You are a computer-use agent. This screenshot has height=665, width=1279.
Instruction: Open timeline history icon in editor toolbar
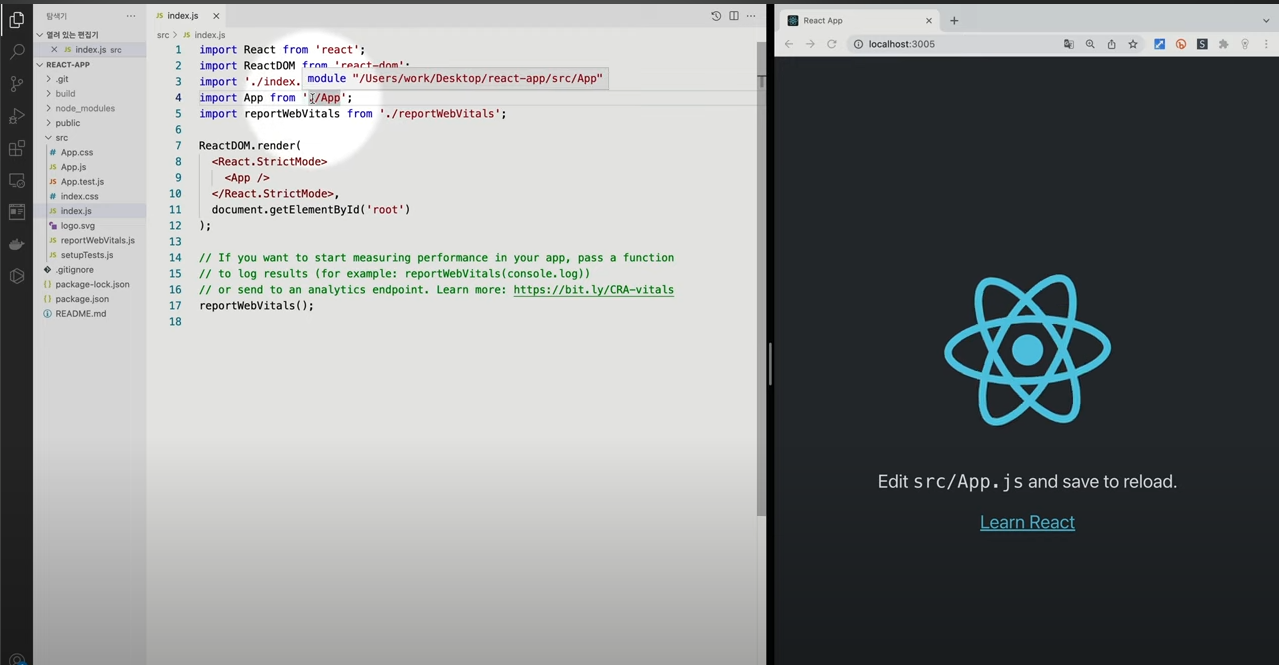716,16
